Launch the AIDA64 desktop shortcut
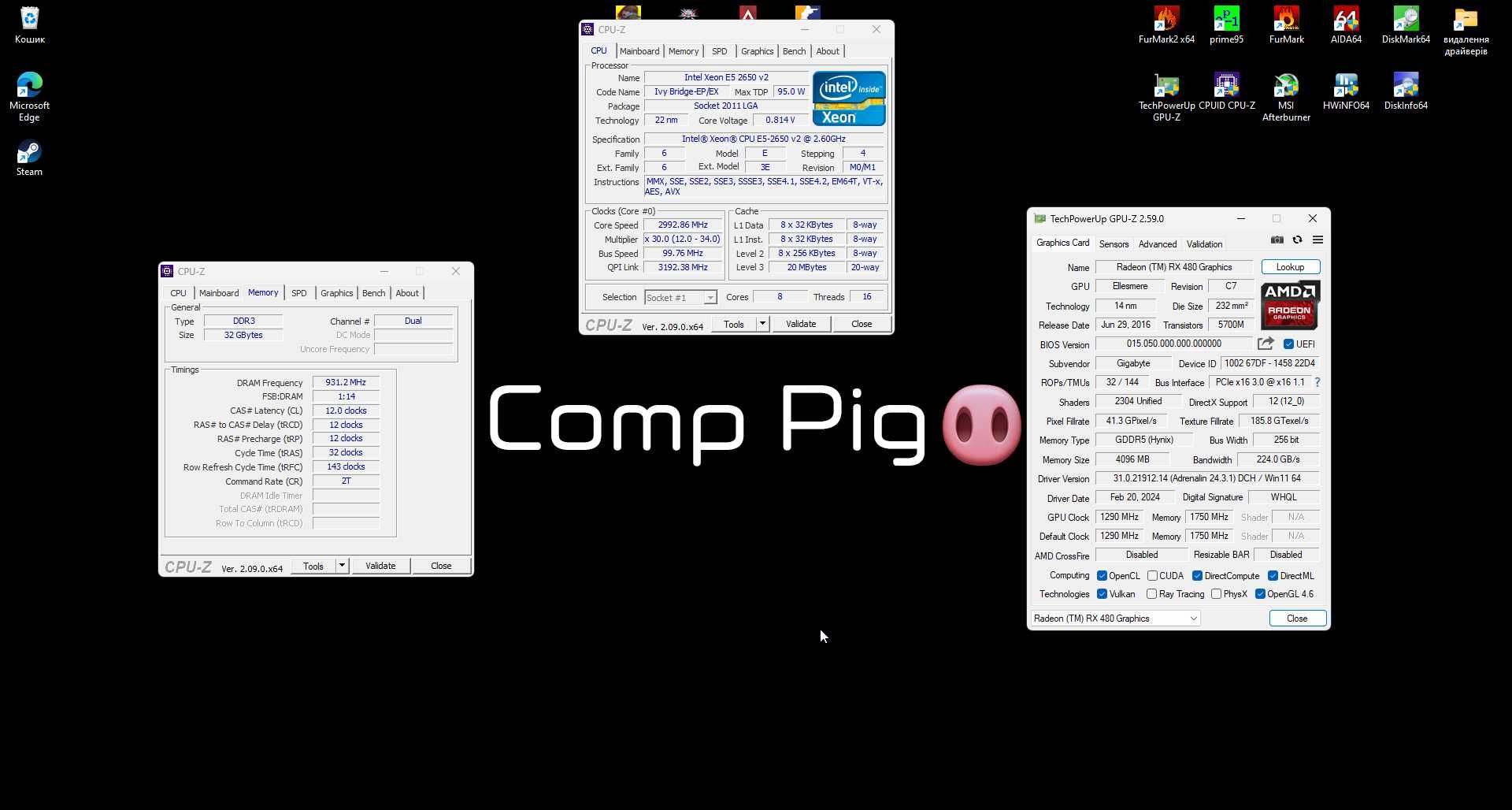This screenshot has height=810, width=1512. pyautogui.click(x=1346, y=25)
